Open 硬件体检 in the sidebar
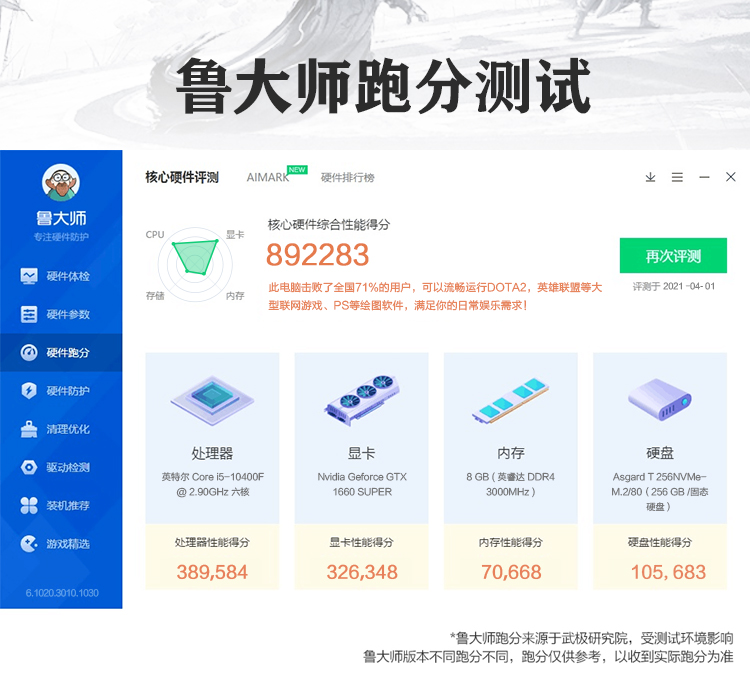 click(x=61, y=276)
